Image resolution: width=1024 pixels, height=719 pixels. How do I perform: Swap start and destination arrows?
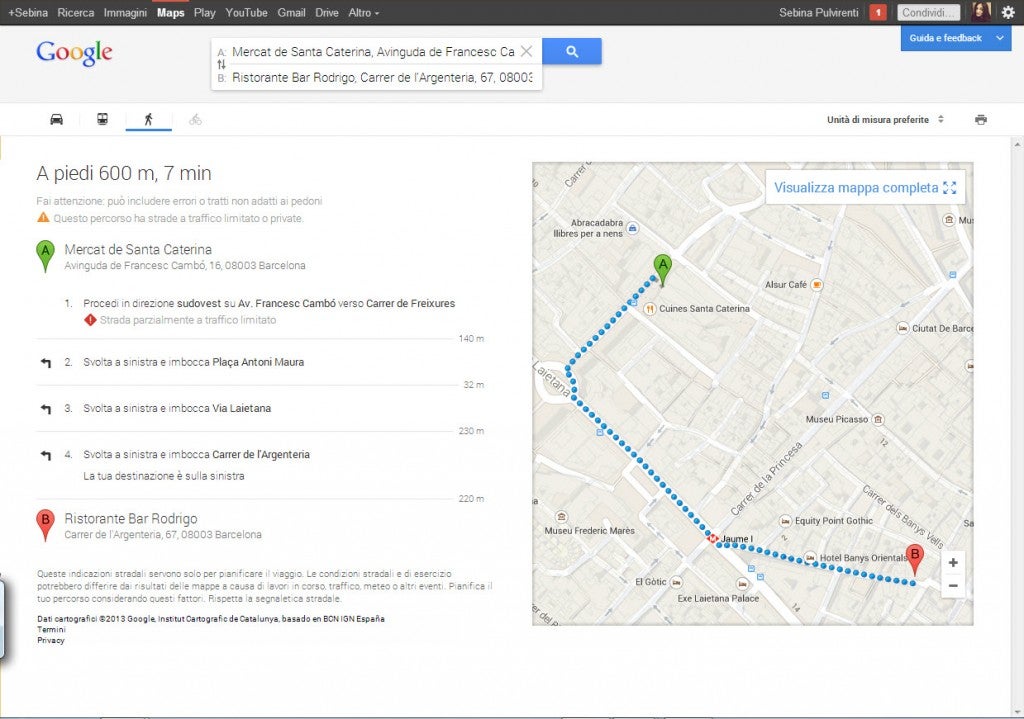tap(221, 64)
